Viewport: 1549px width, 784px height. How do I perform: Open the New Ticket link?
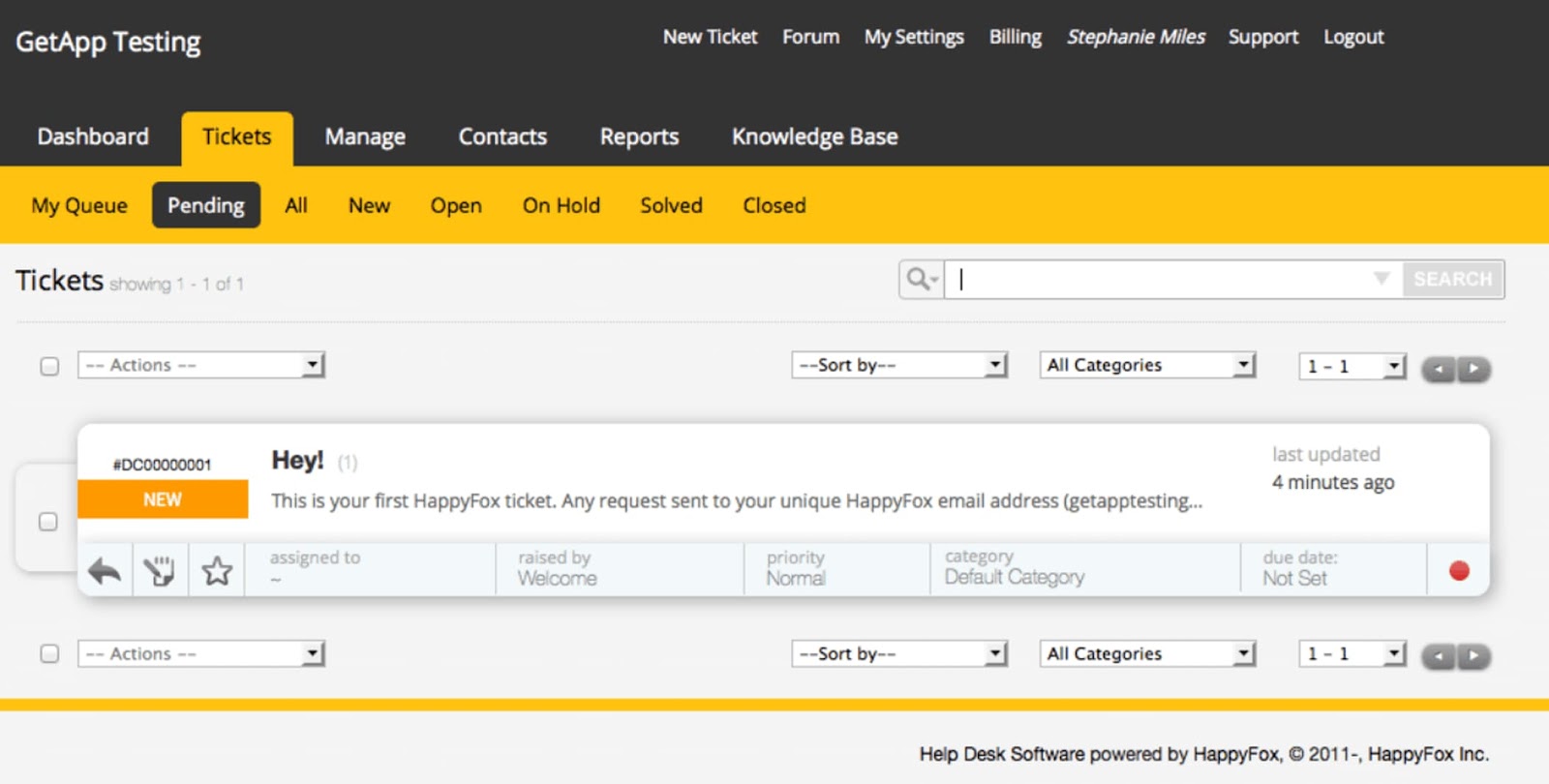pyautogui.click(x=710, y=37)
